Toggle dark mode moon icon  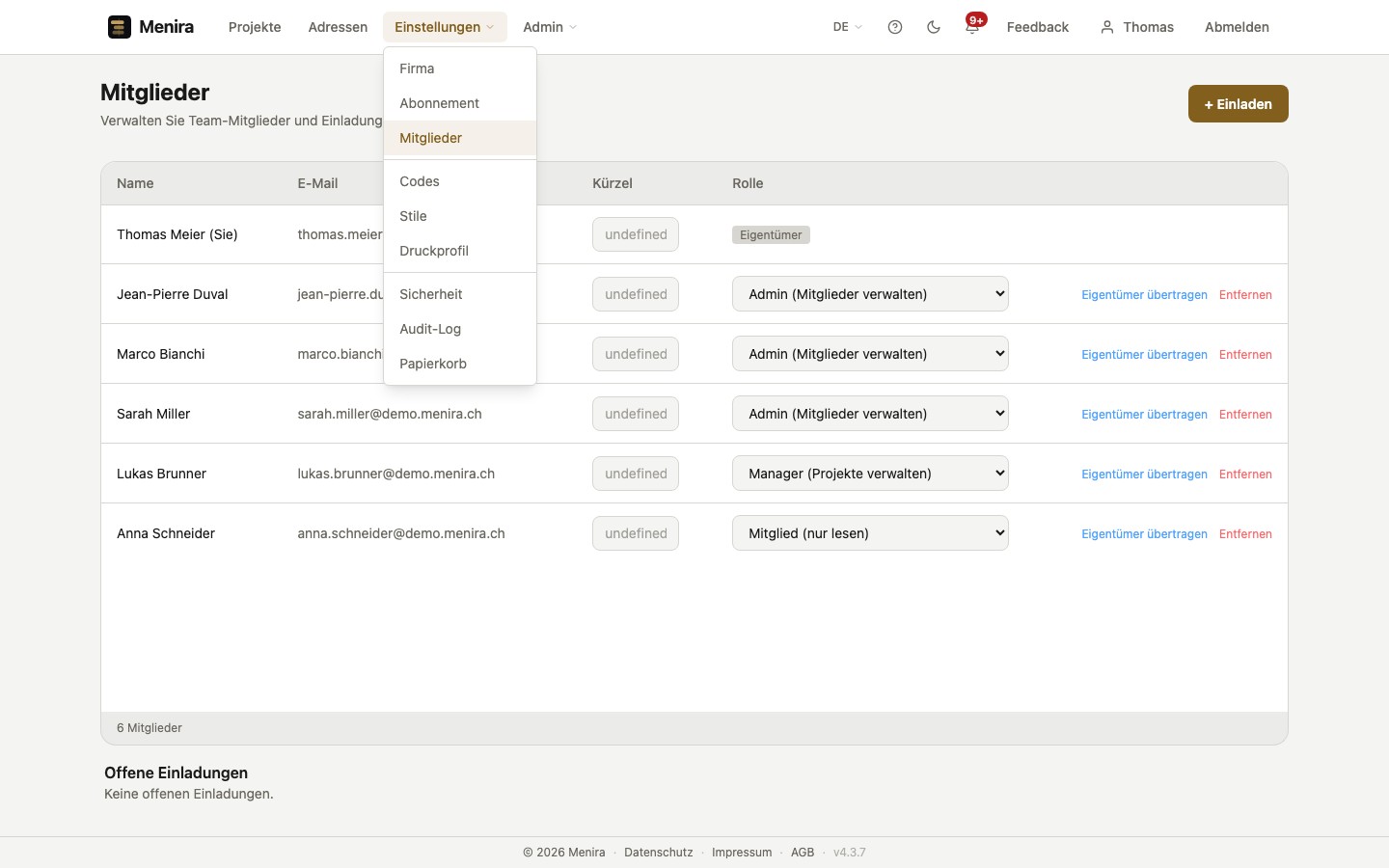pos(934,27)
